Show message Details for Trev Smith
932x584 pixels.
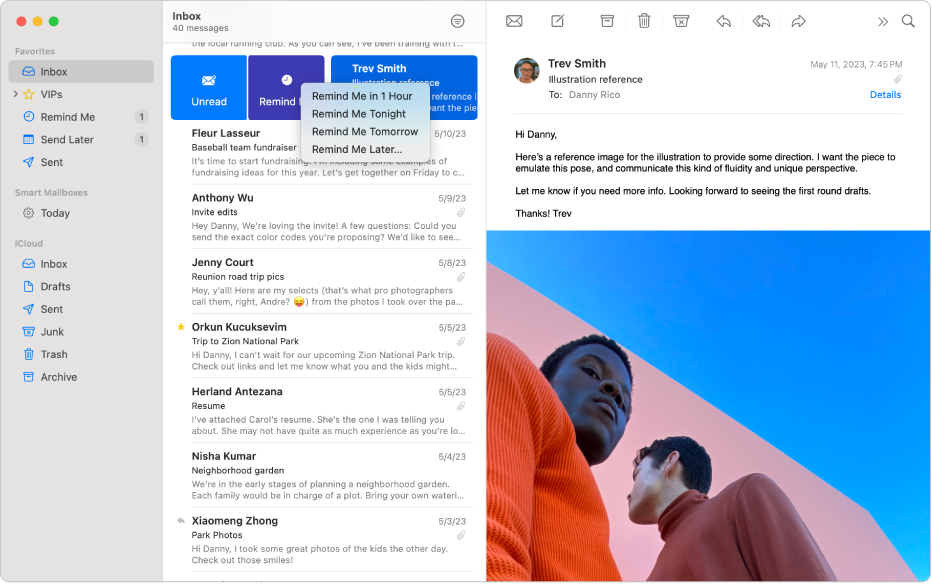[885, 94]
